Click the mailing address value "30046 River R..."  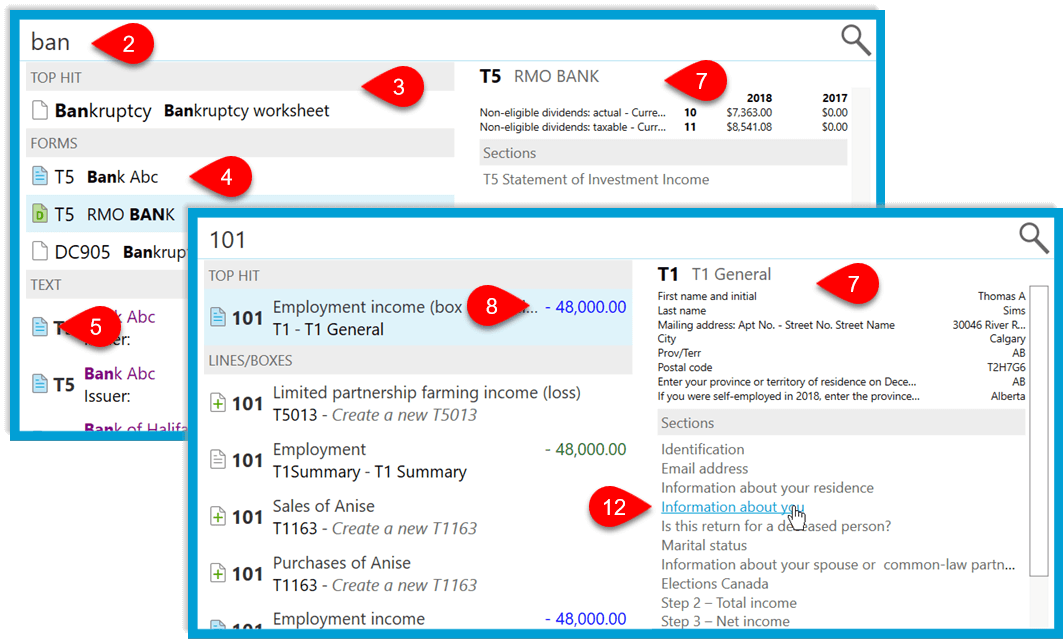989,325
